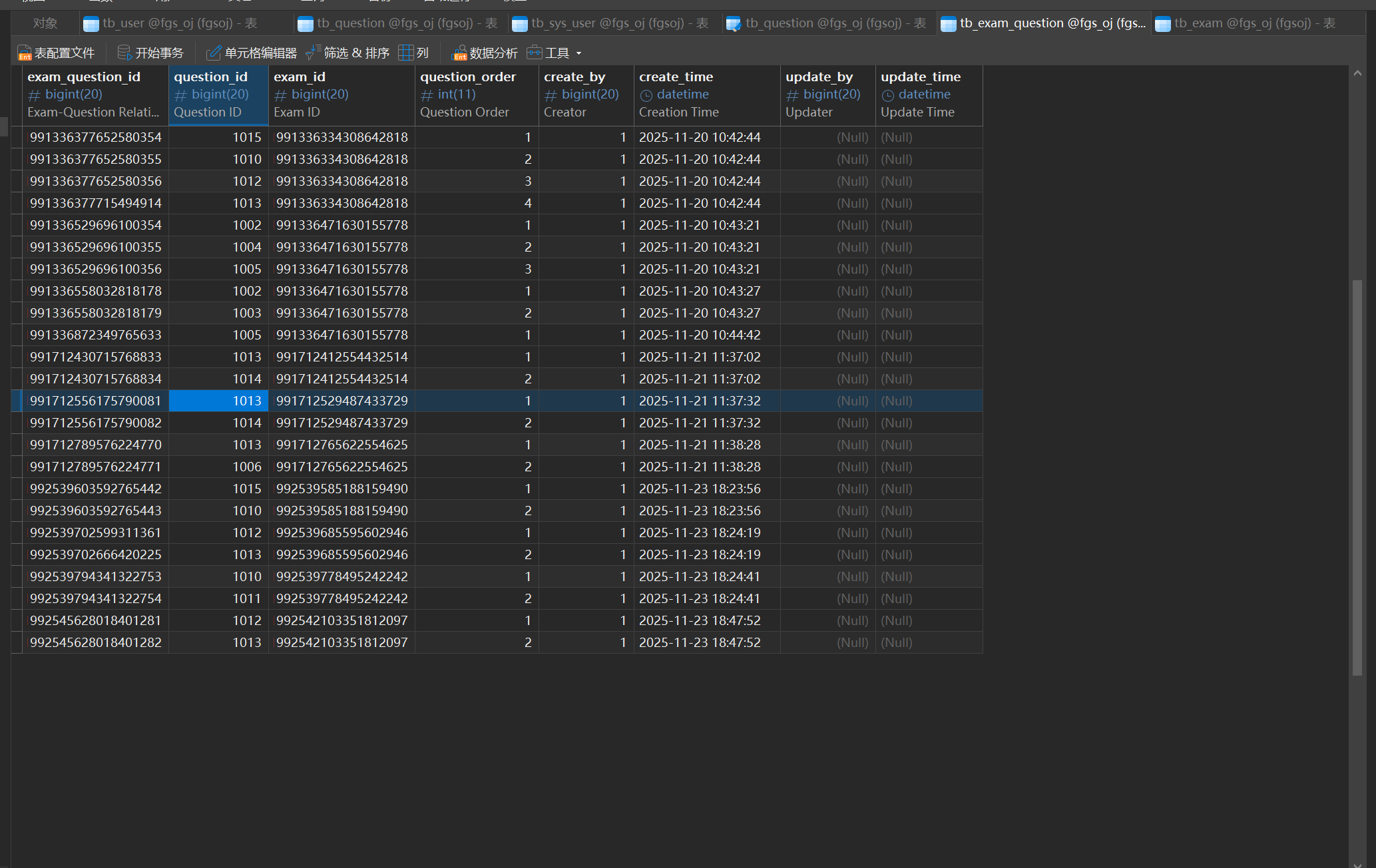Open the tb_exam table tab

1254,23
